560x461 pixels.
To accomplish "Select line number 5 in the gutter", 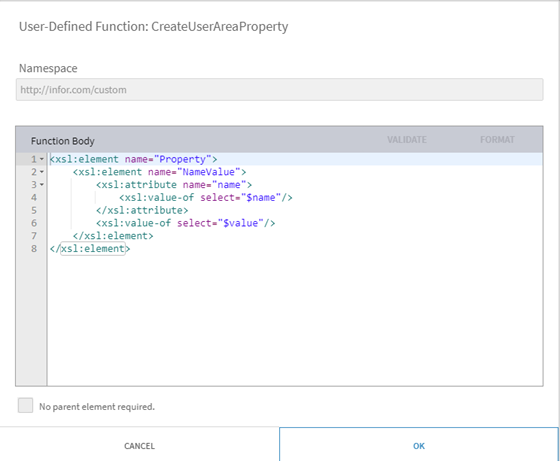I will pos(34,210).
